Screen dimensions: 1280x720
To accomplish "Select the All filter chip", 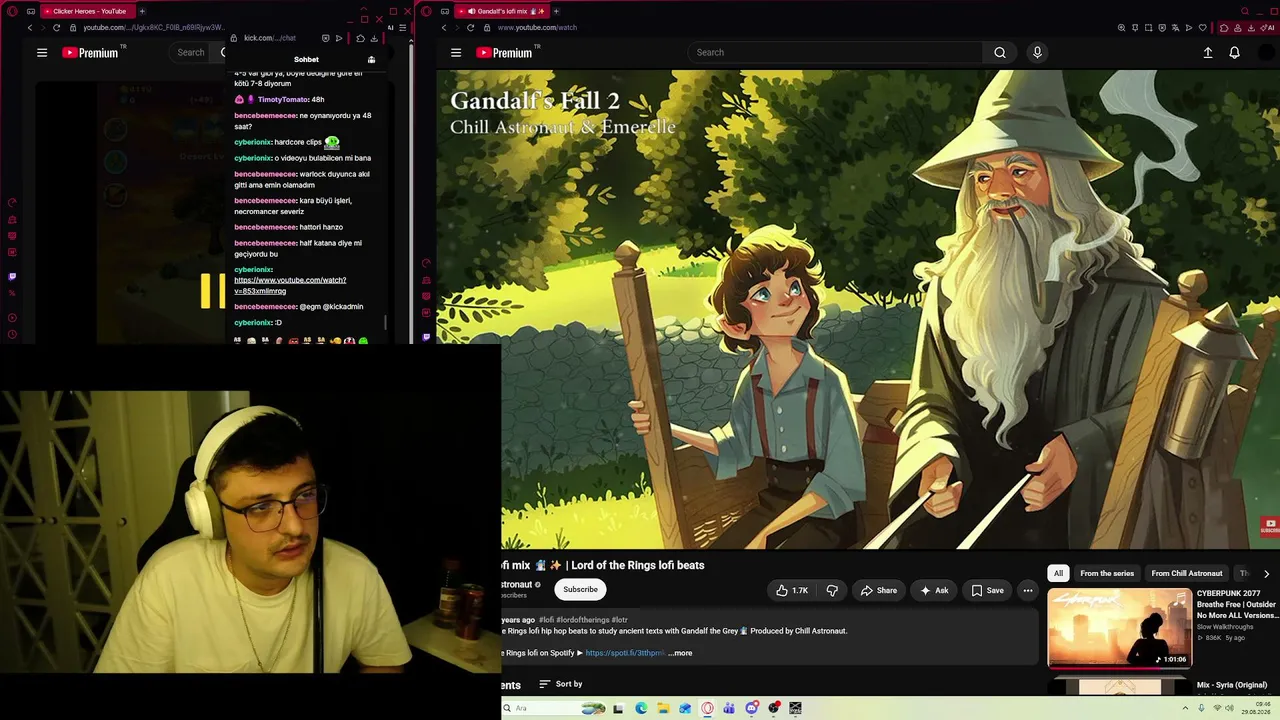I will (1058, 573).
